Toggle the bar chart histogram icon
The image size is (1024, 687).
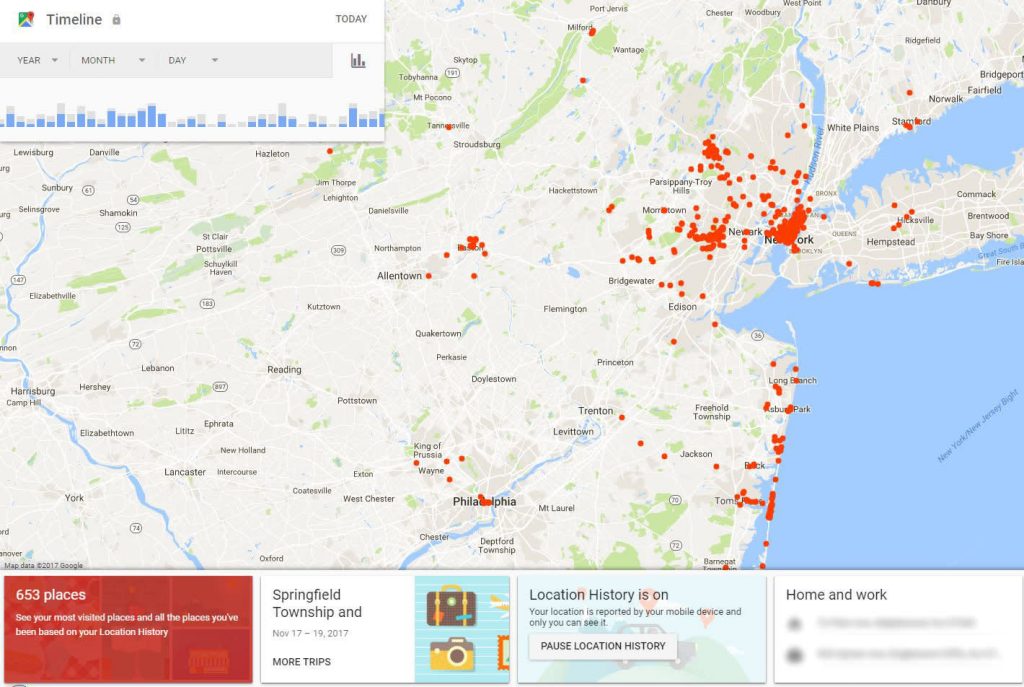[x=358, y=60]
